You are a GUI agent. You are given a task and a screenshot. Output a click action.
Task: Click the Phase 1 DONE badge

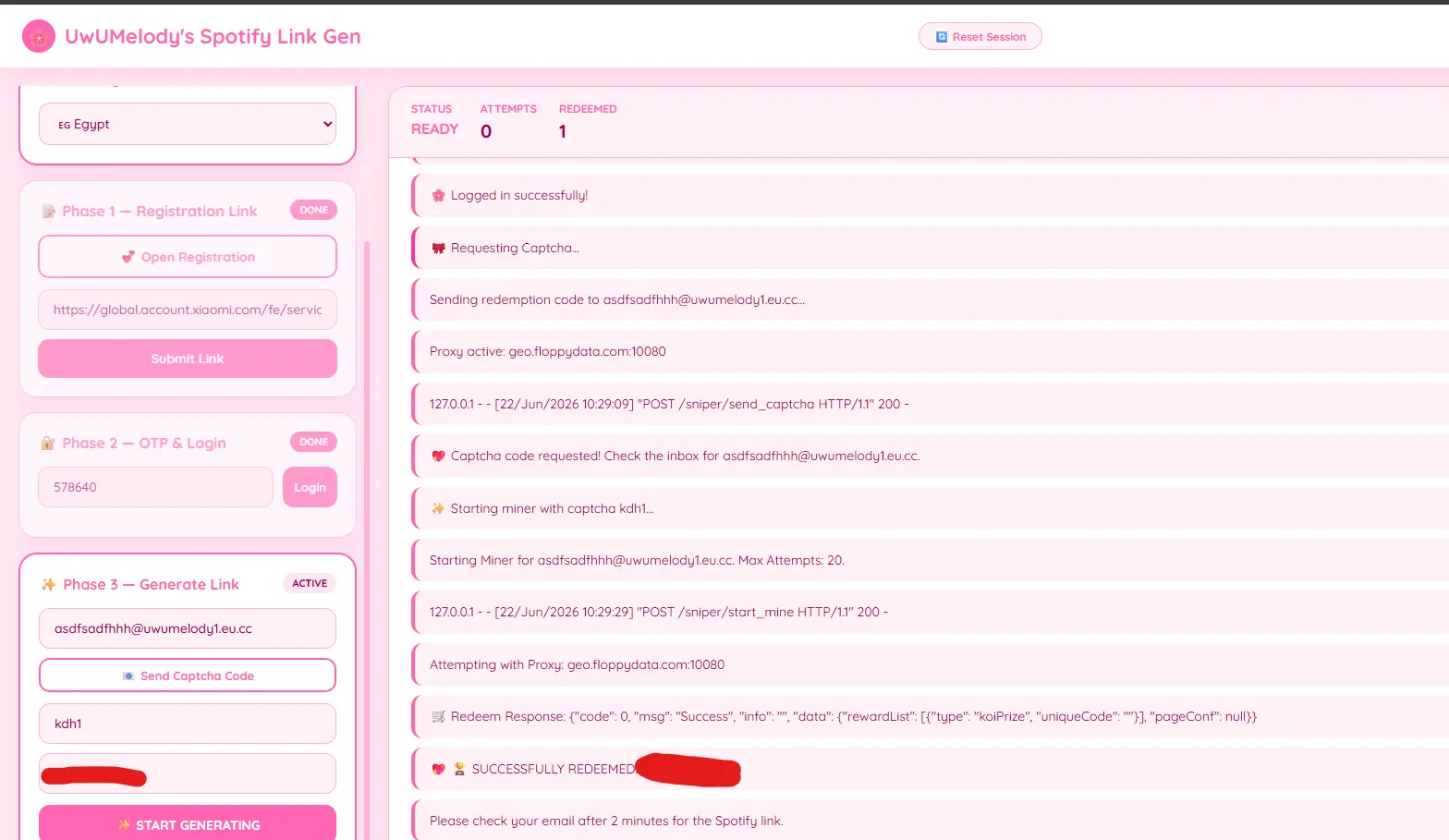point(314,210)
